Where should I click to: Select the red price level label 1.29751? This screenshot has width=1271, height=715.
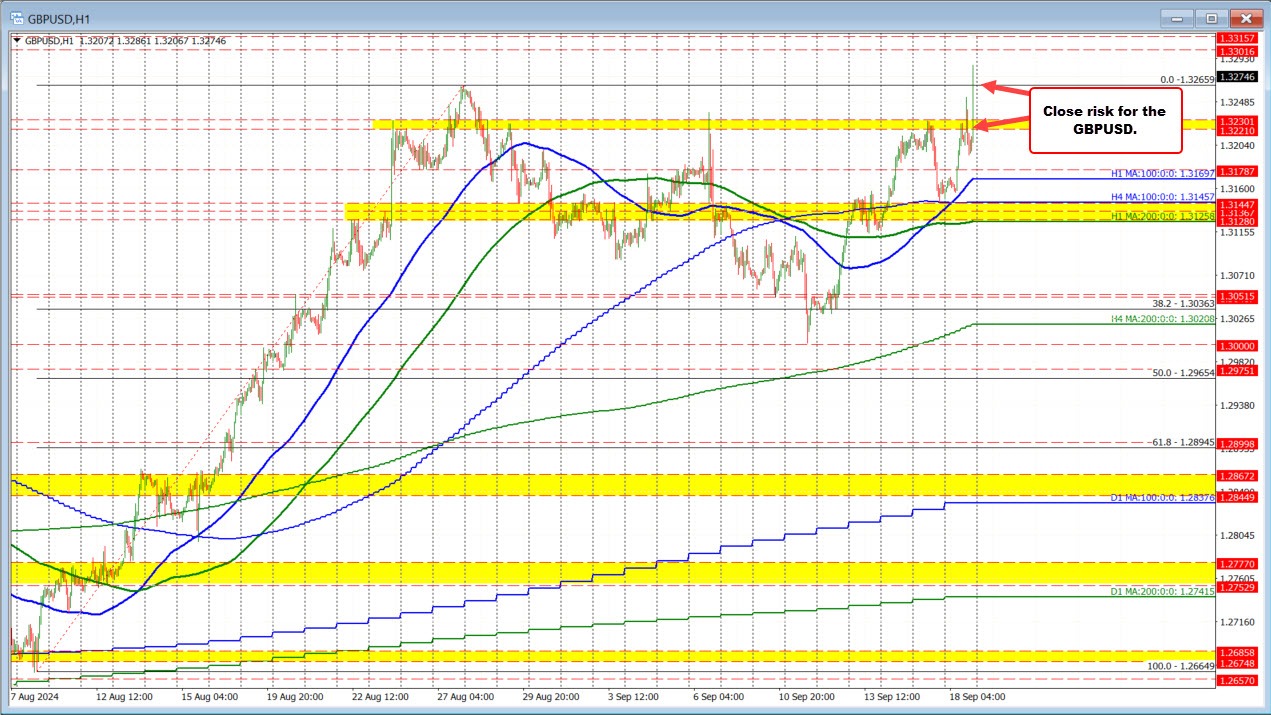coord(1236,370)
